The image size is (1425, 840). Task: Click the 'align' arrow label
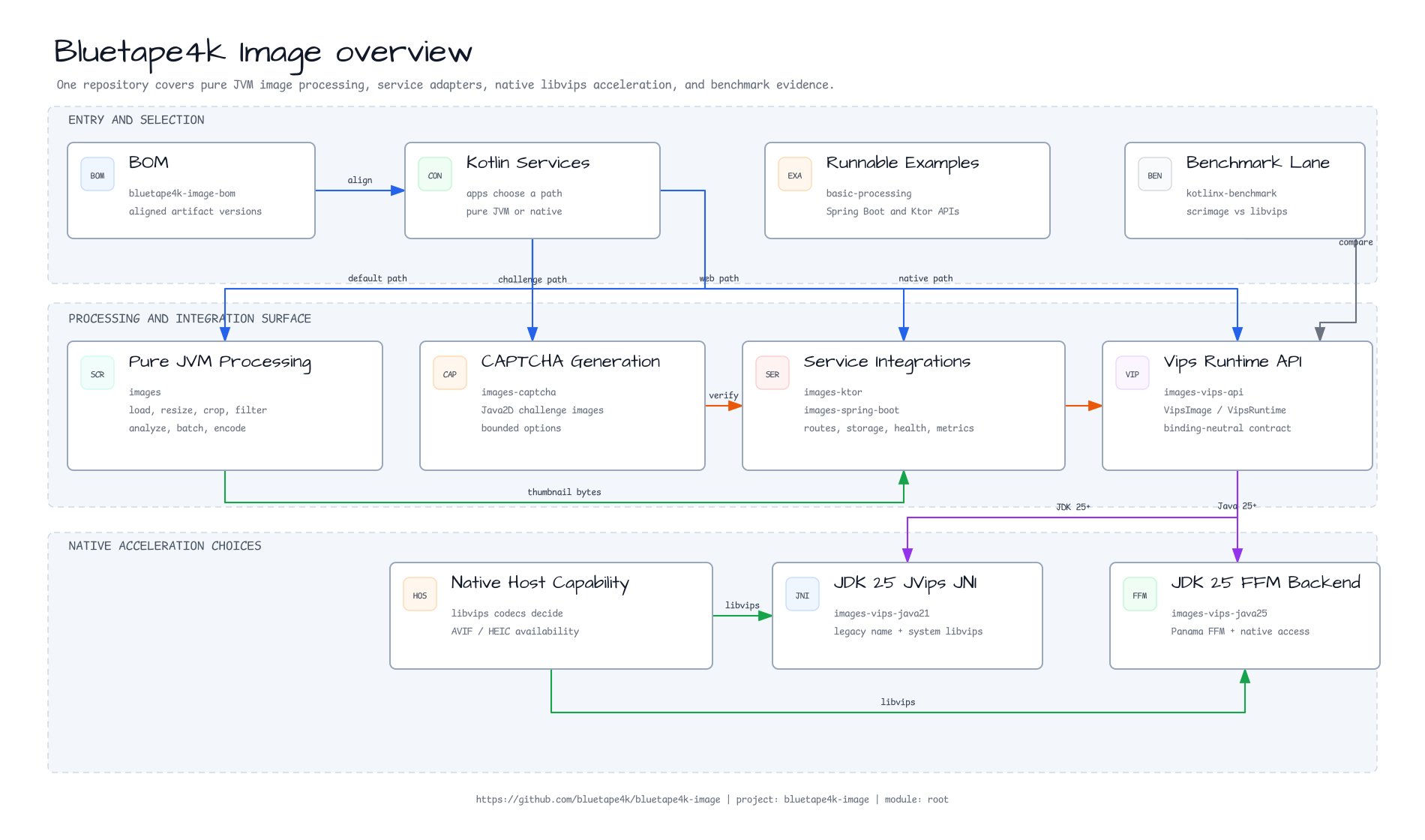pos(360,180)
